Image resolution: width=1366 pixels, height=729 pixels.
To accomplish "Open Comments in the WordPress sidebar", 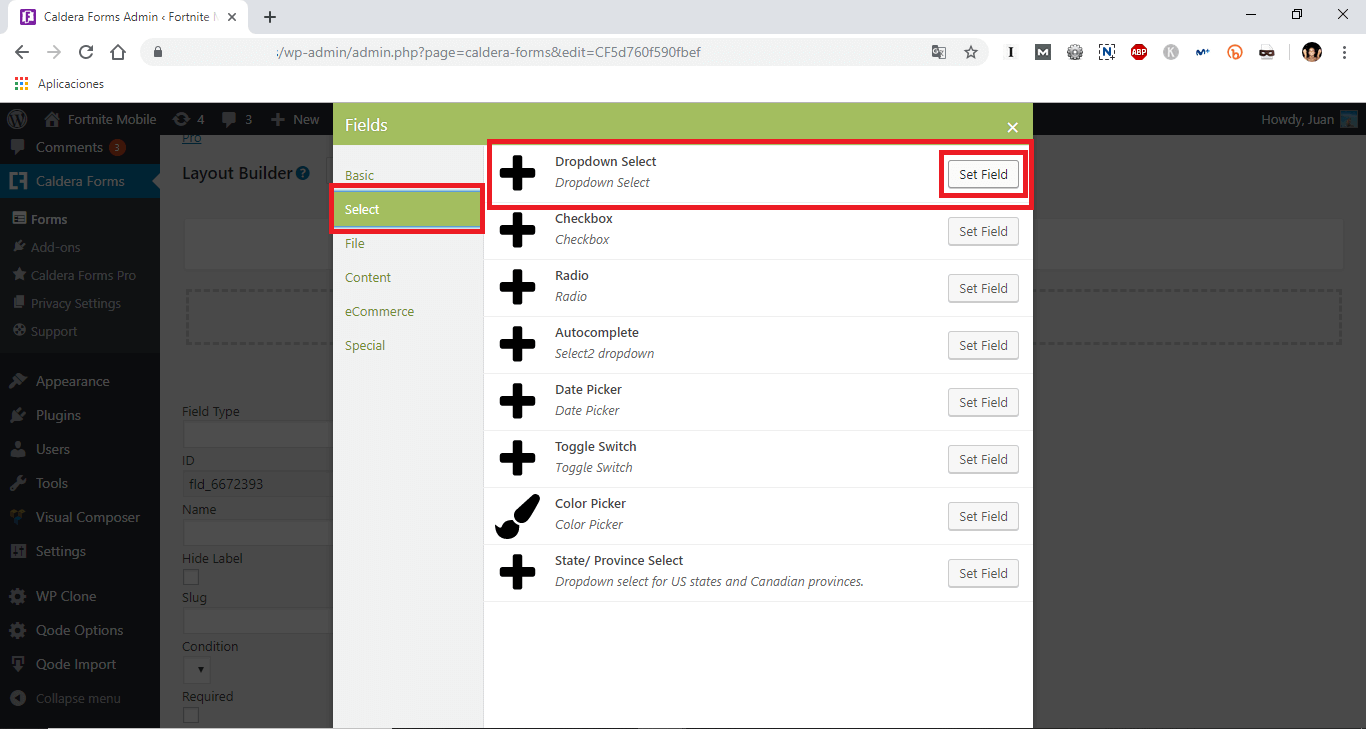I will click(80, 147).
